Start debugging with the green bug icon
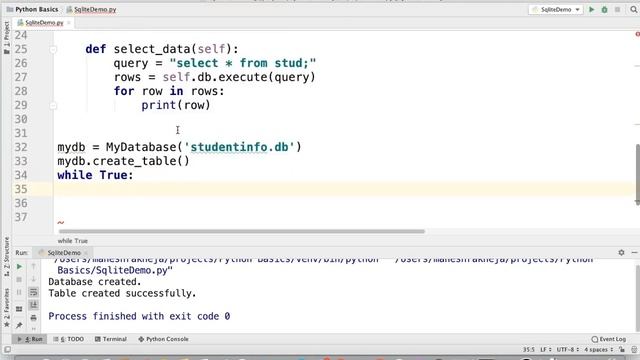 coord(604,9)
